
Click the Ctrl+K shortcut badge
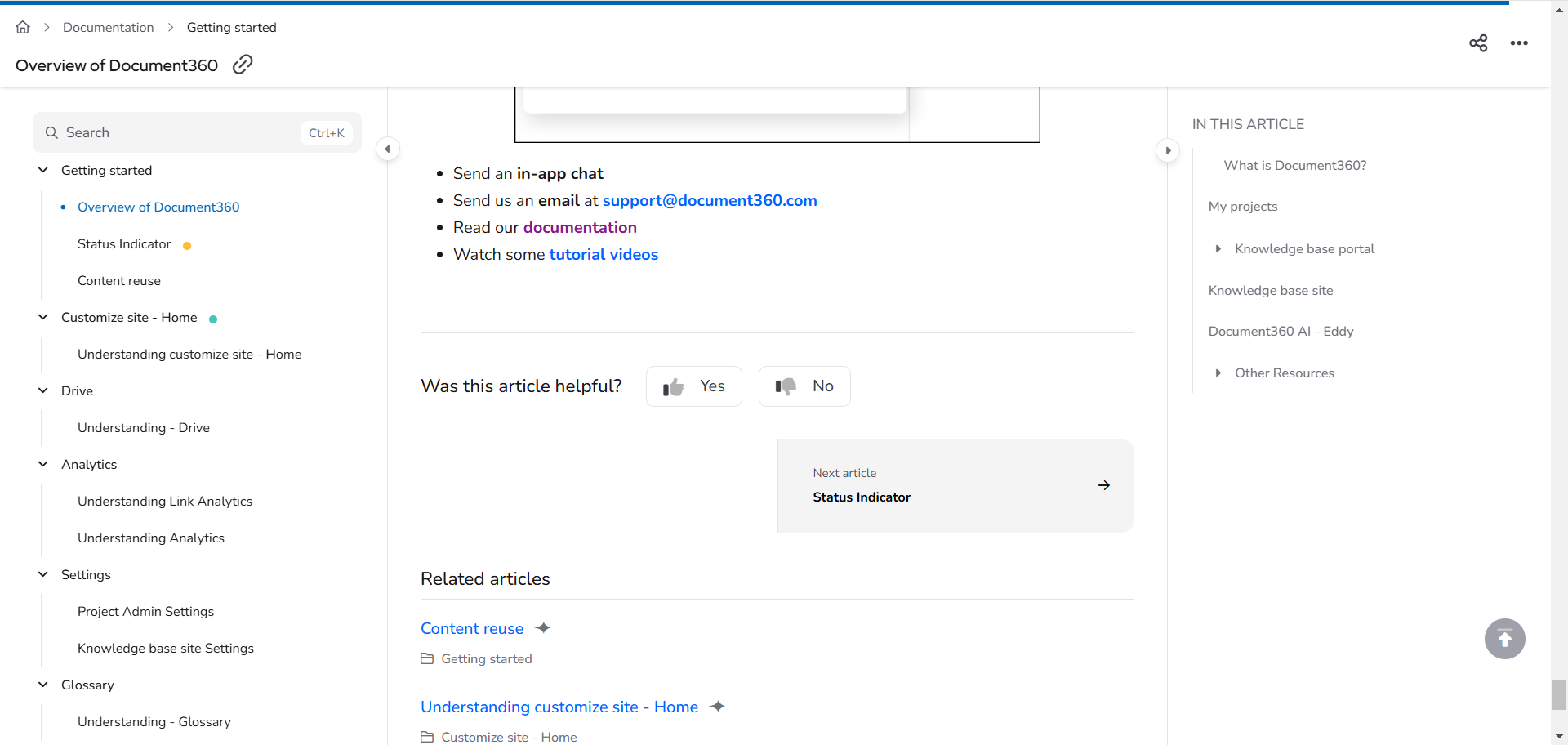[327, 132]
